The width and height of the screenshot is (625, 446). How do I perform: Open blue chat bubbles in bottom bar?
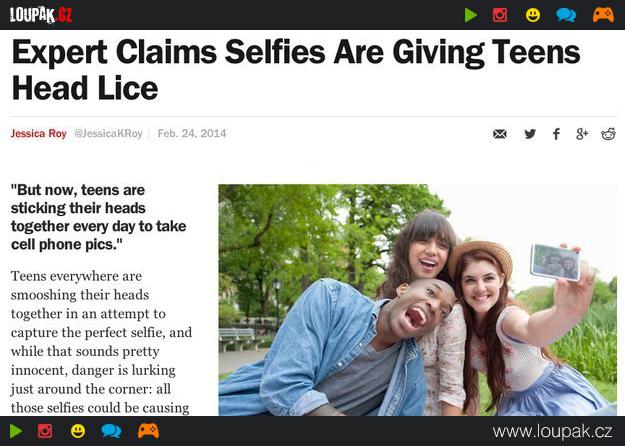[111, 431]
